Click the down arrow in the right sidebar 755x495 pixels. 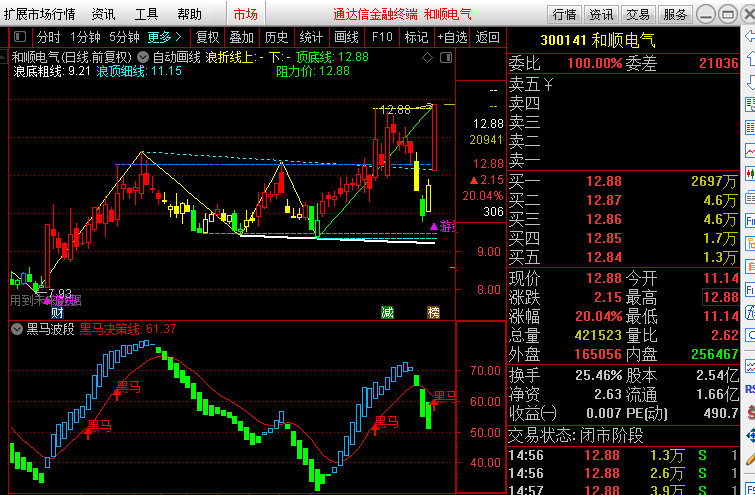(x=750, y=82)
